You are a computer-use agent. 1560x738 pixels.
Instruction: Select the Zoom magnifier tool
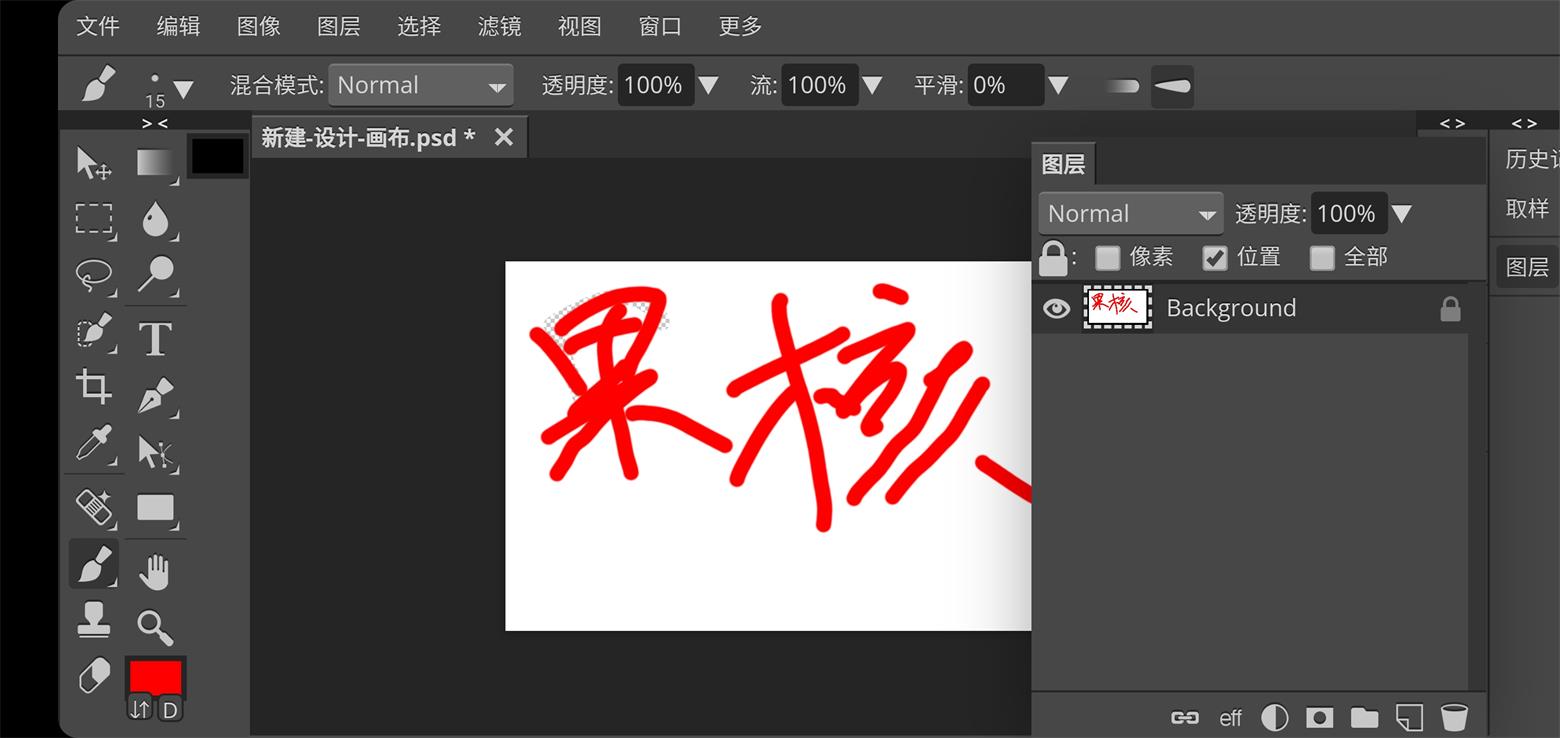click(x=155, y=627)
